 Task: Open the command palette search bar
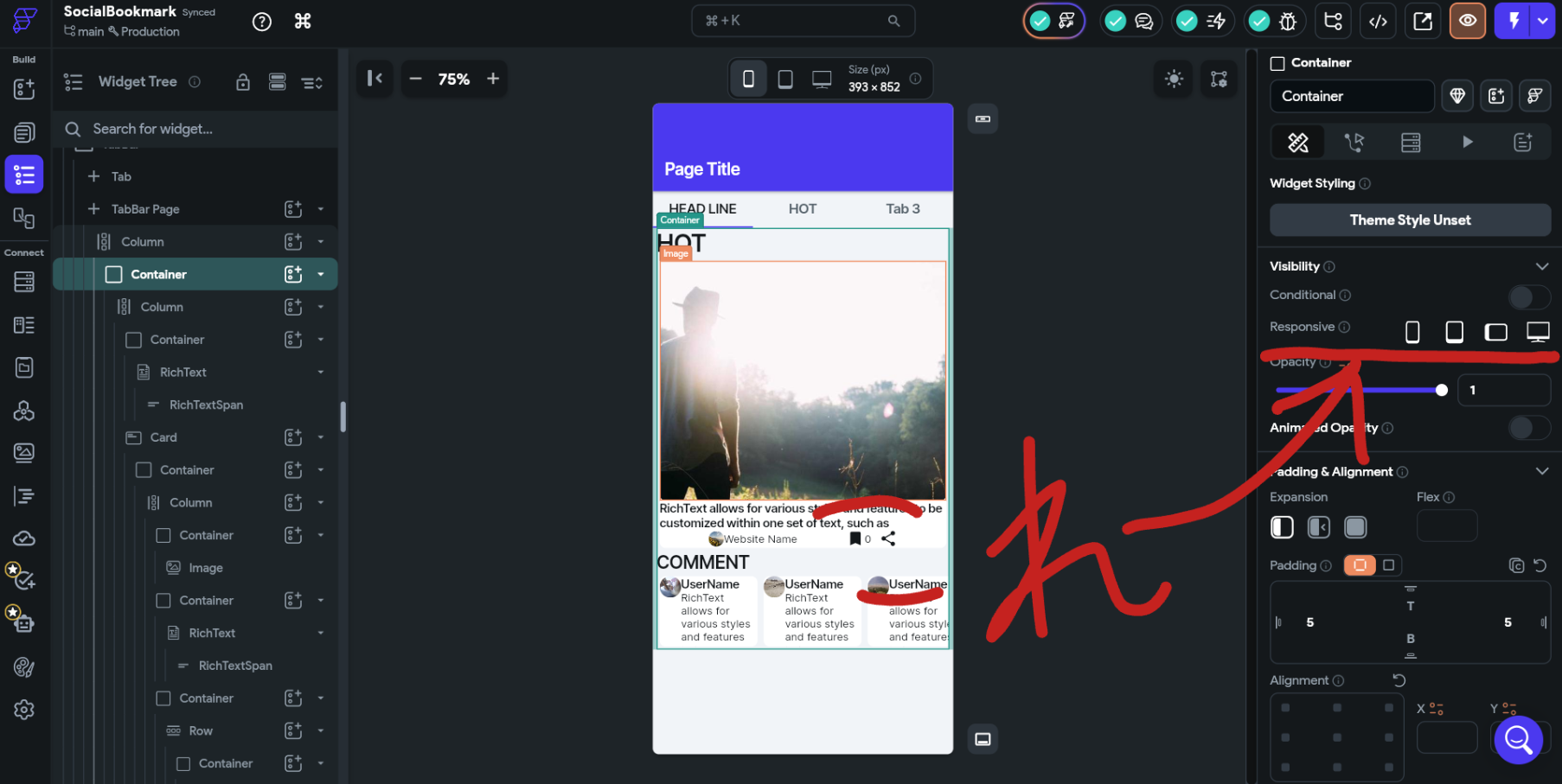pos(803,21)
